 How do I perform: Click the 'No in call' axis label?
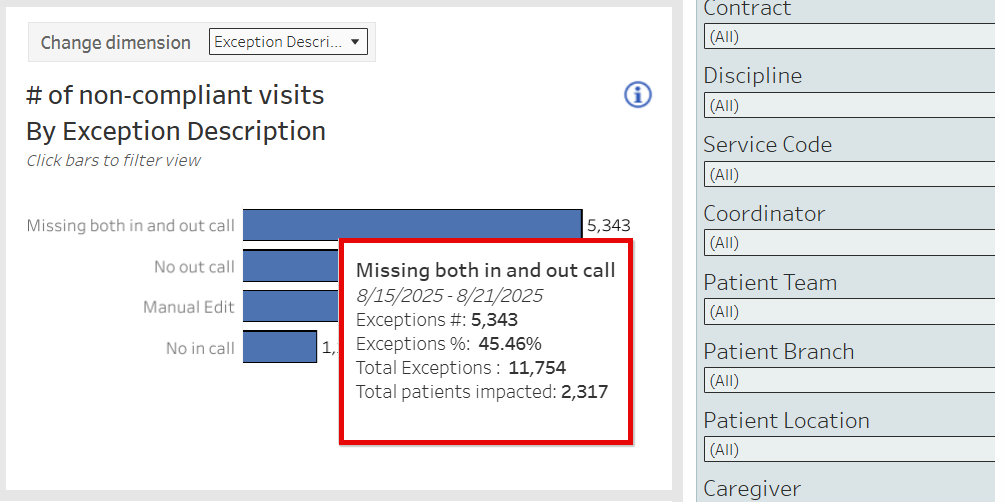pos(200,349)
